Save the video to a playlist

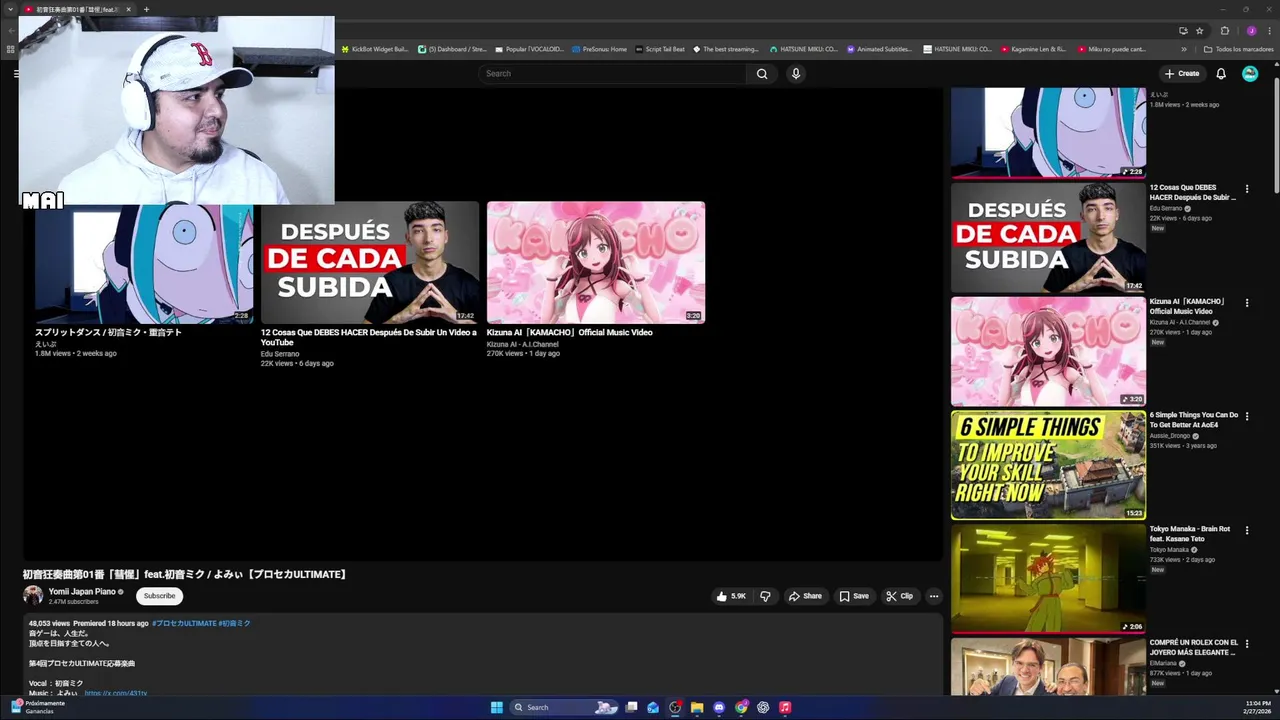854,596
